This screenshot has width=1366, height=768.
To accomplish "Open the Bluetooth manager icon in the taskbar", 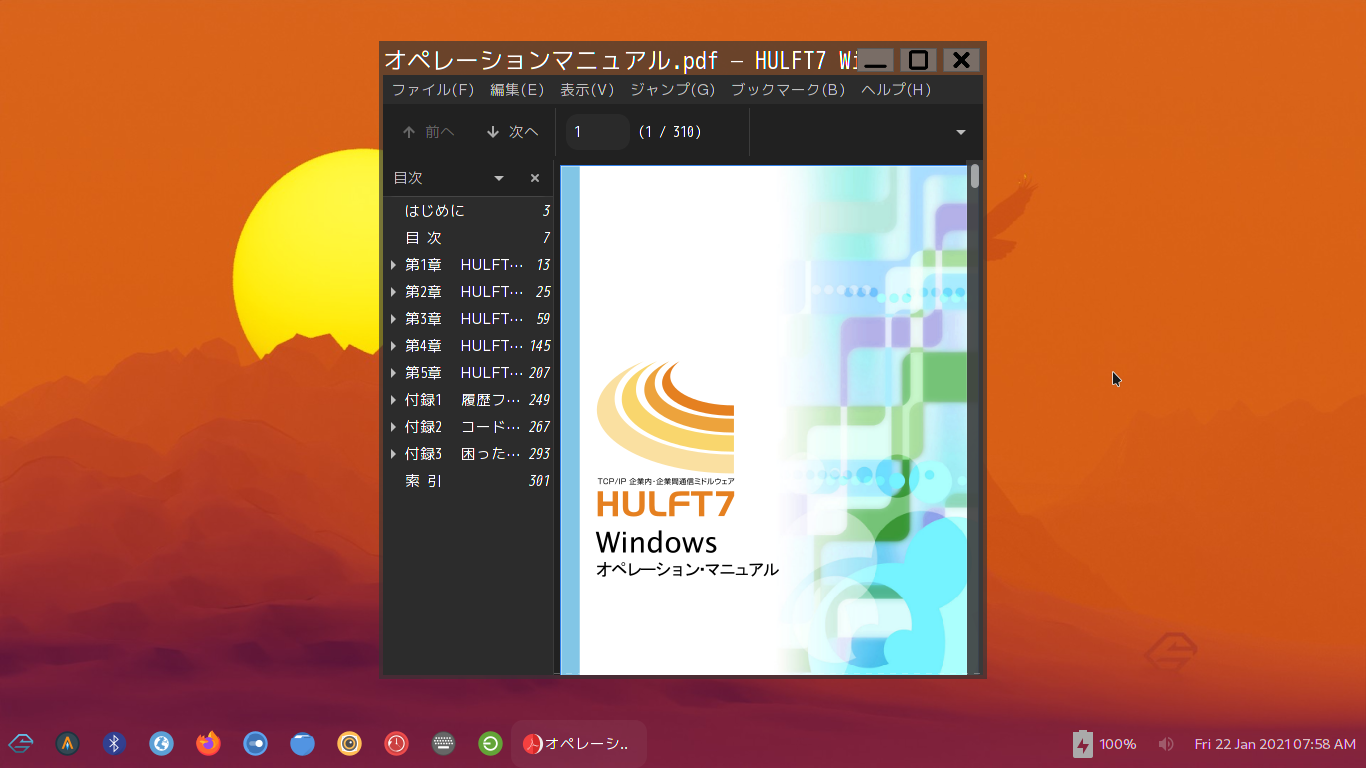I will coord(114,743).
